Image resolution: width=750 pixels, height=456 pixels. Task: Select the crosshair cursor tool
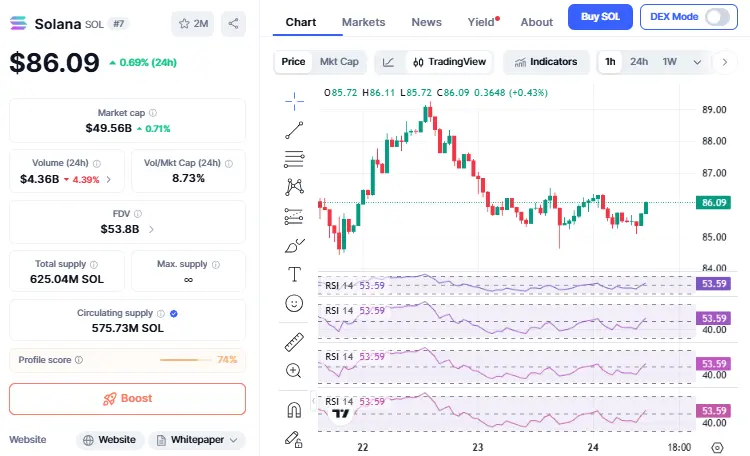pyautogui.click(x=294, y=99)
